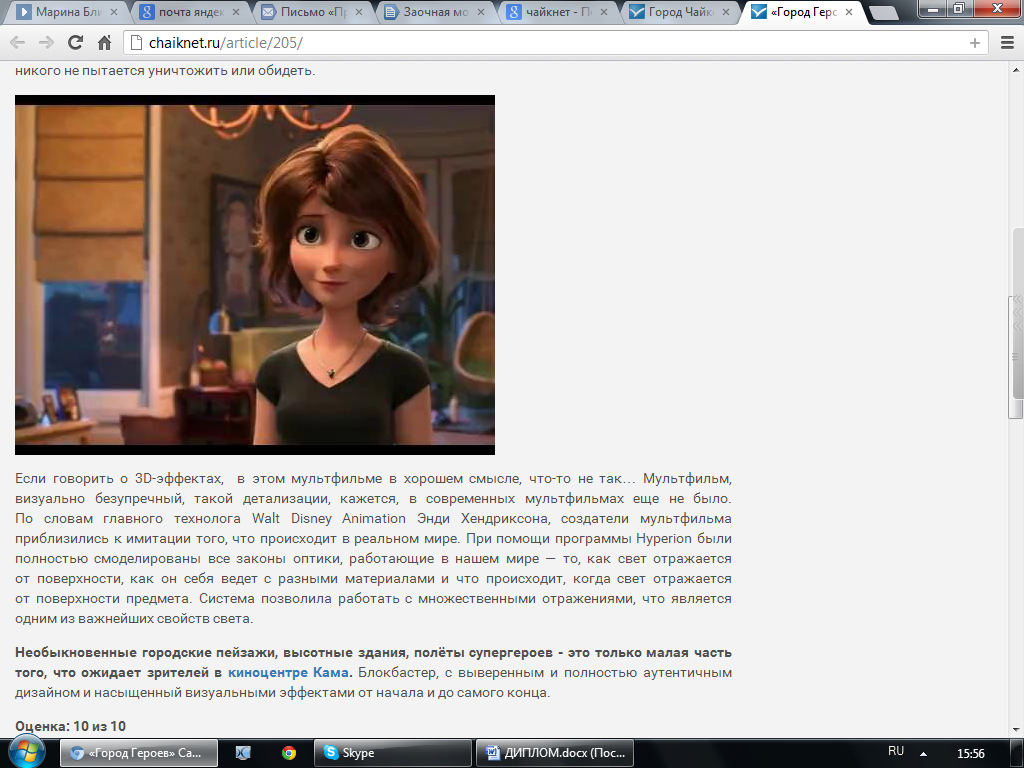
Task: Switch to the «Марина Бли» tab
Action: [x=64, y=12]
